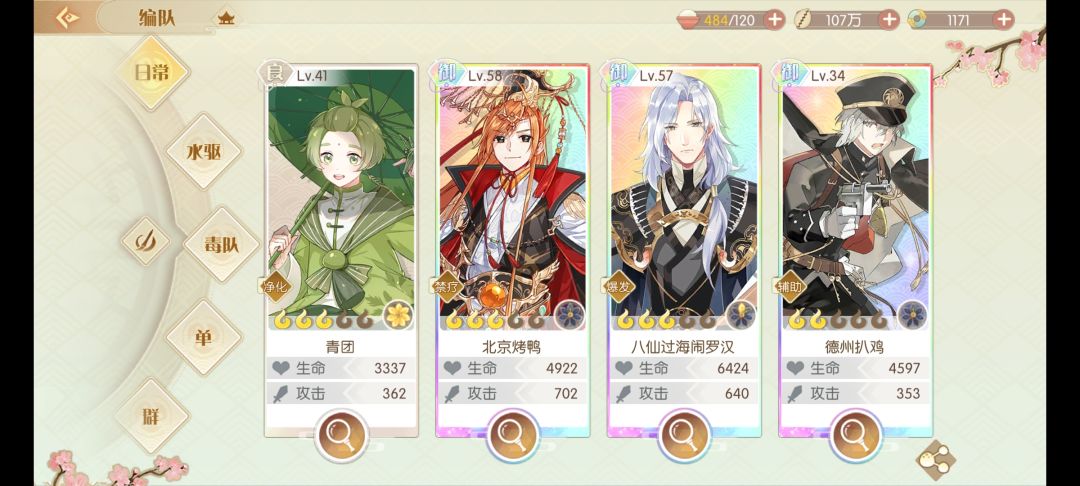Tap the 爆发 role tag on 八仙过海闹罗汉
The width and height of the screenshot is (1080, 486).
[619, 287]
